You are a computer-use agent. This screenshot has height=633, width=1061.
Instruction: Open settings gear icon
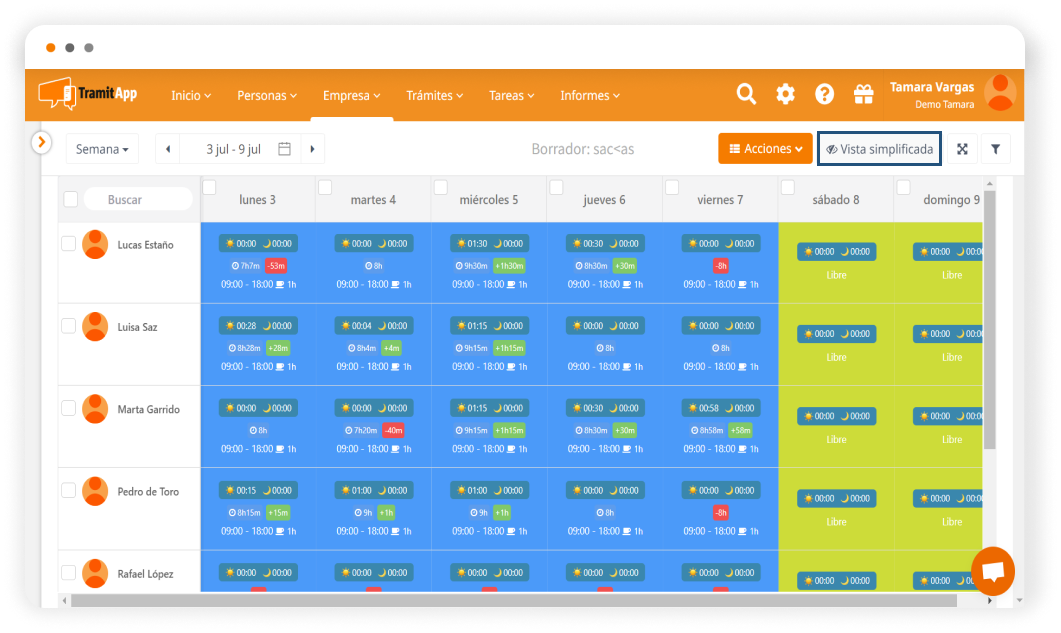785,94
